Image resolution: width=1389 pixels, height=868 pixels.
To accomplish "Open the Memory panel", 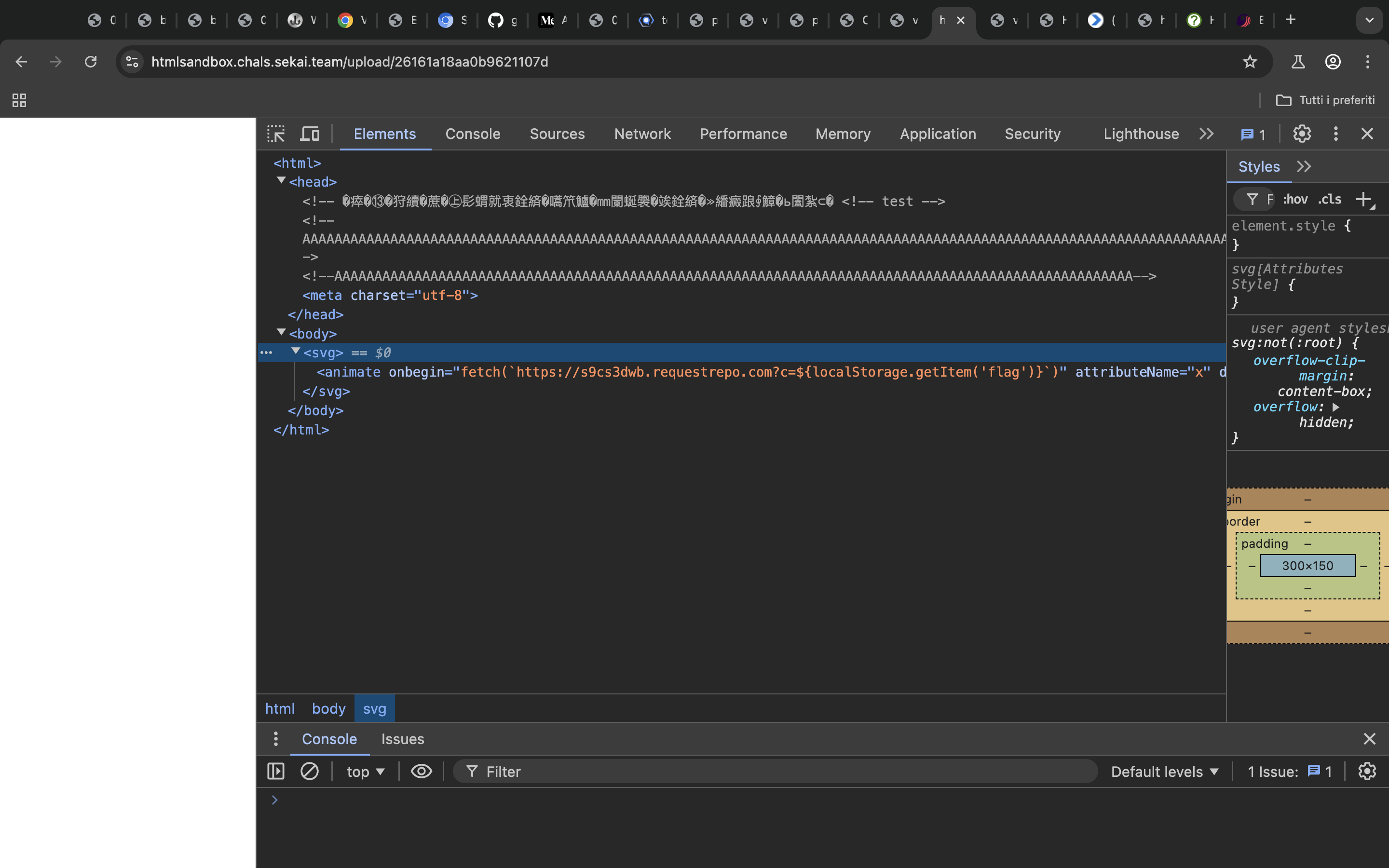I will coord(843,134).
